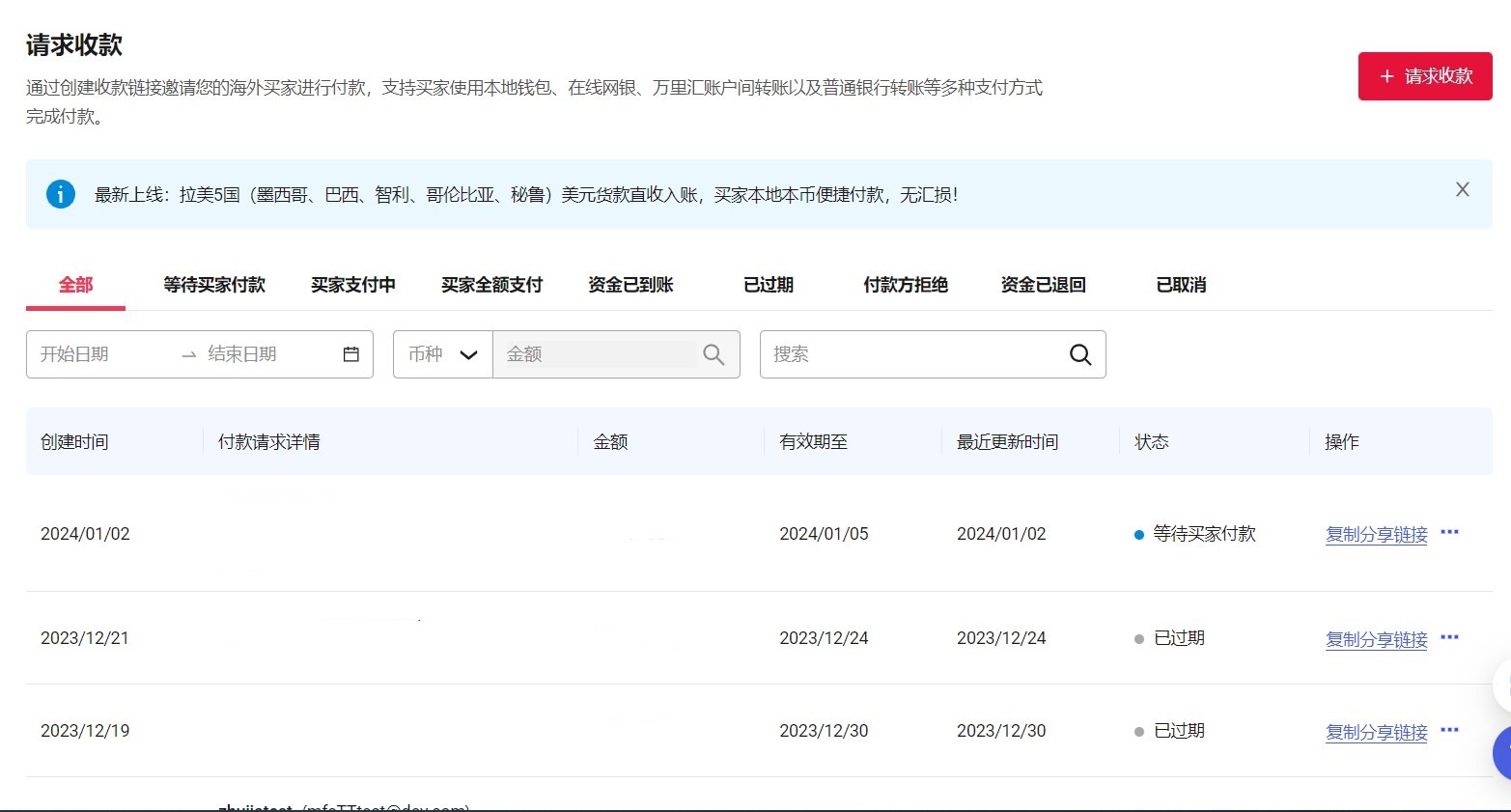The width and height of the screenshot is (1511, 812).
Task: Click the amount search magnifier icon
Action: point(714,354)
